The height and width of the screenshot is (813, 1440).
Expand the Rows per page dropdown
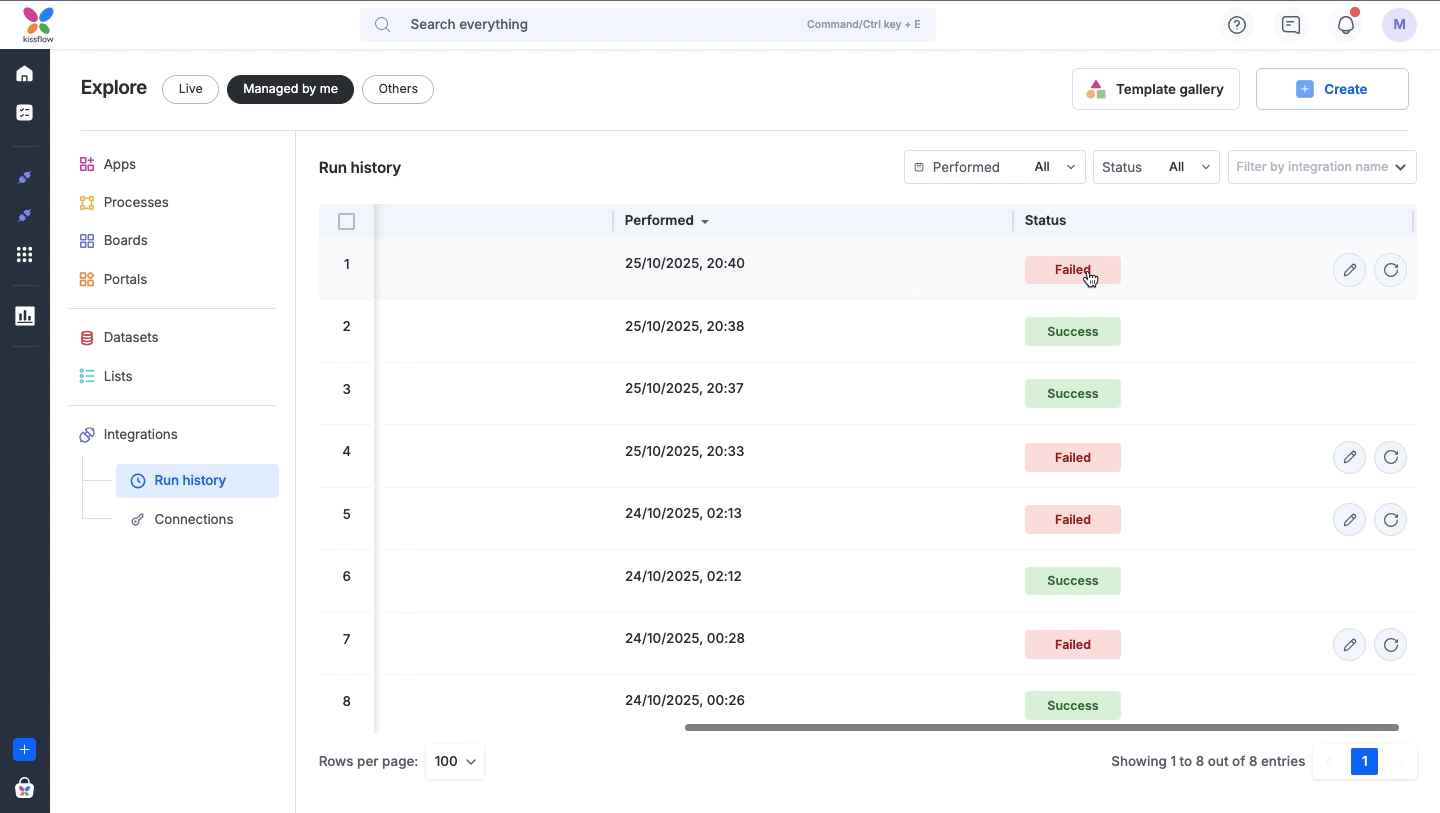[x=455, y=761]
